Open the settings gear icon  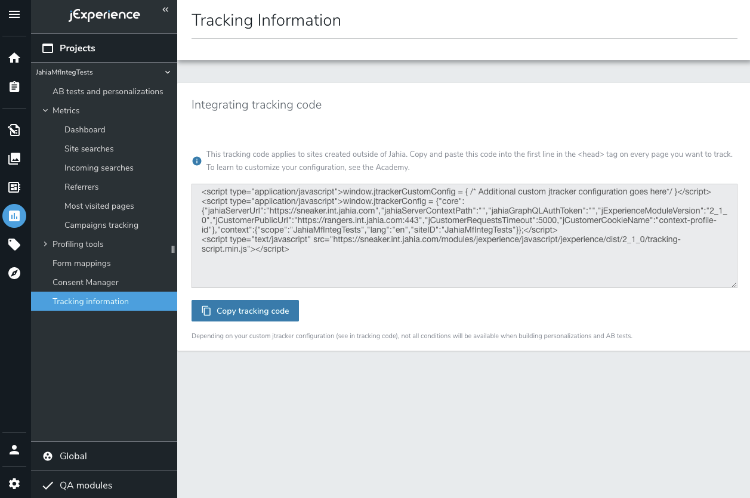[14, 483]
